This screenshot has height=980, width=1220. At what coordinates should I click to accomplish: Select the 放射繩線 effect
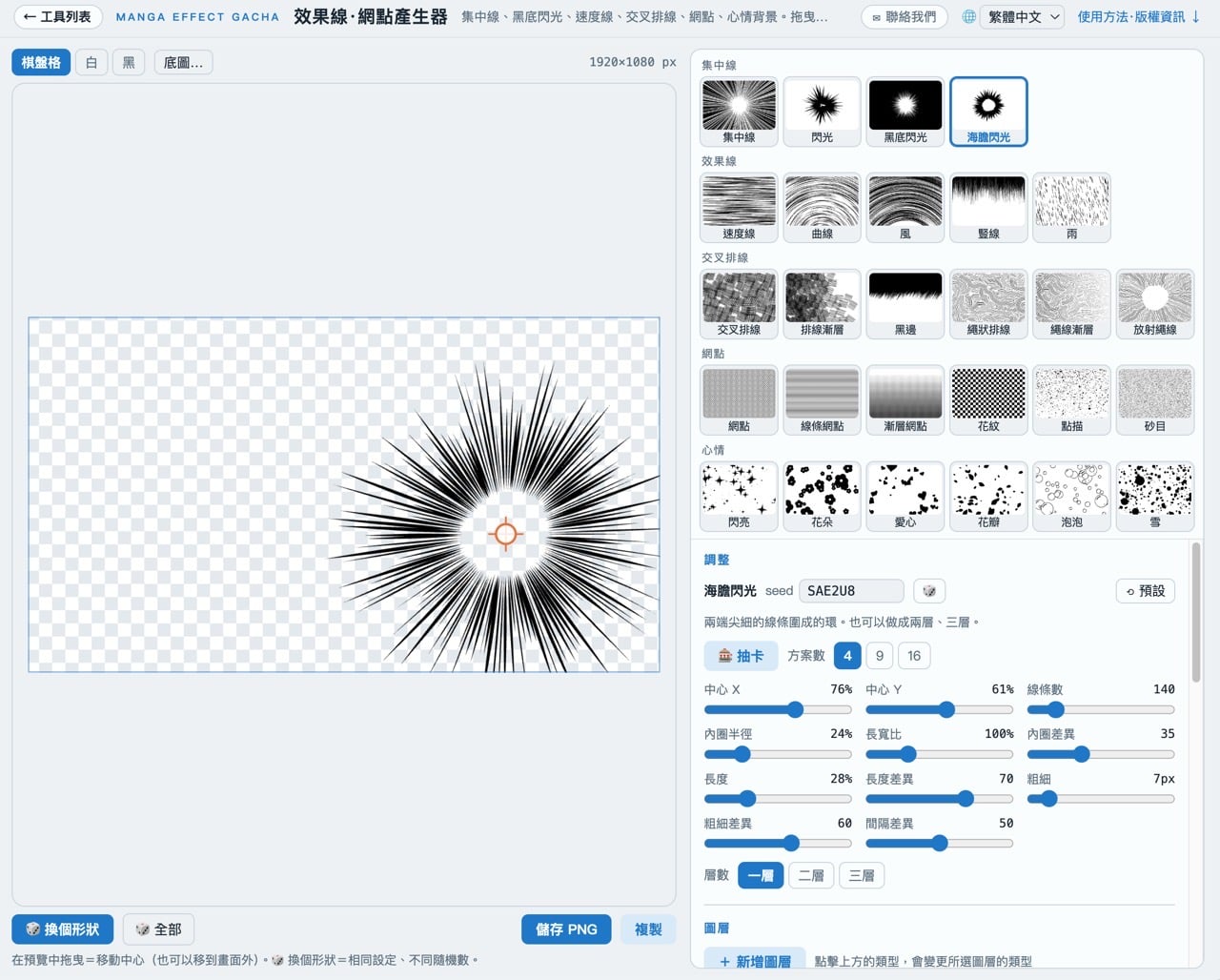(1155, 304)
